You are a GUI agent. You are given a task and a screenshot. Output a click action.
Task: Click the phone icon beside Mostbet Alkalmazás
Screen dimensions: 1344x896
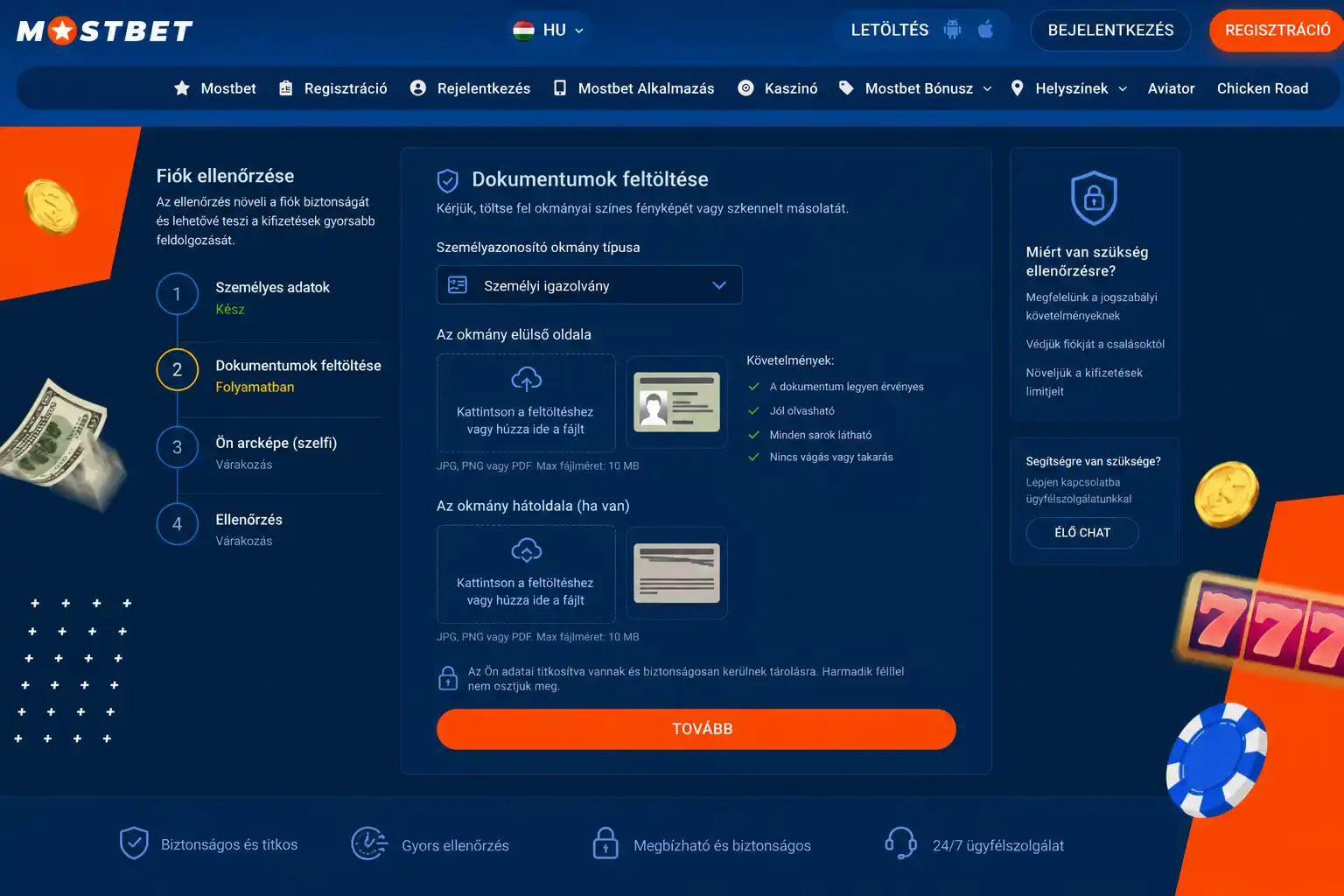pyautogui.click(x=560, y=88)
